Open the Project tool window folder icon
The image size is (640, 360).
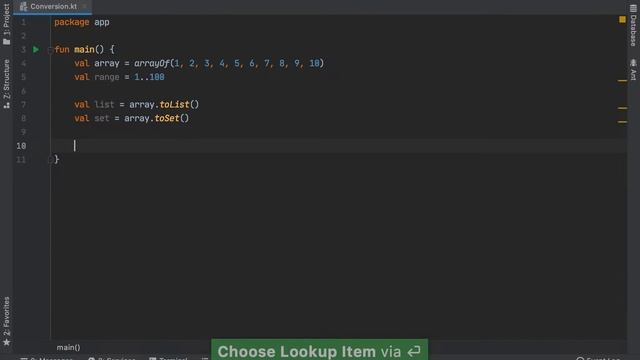coord(7,42)
